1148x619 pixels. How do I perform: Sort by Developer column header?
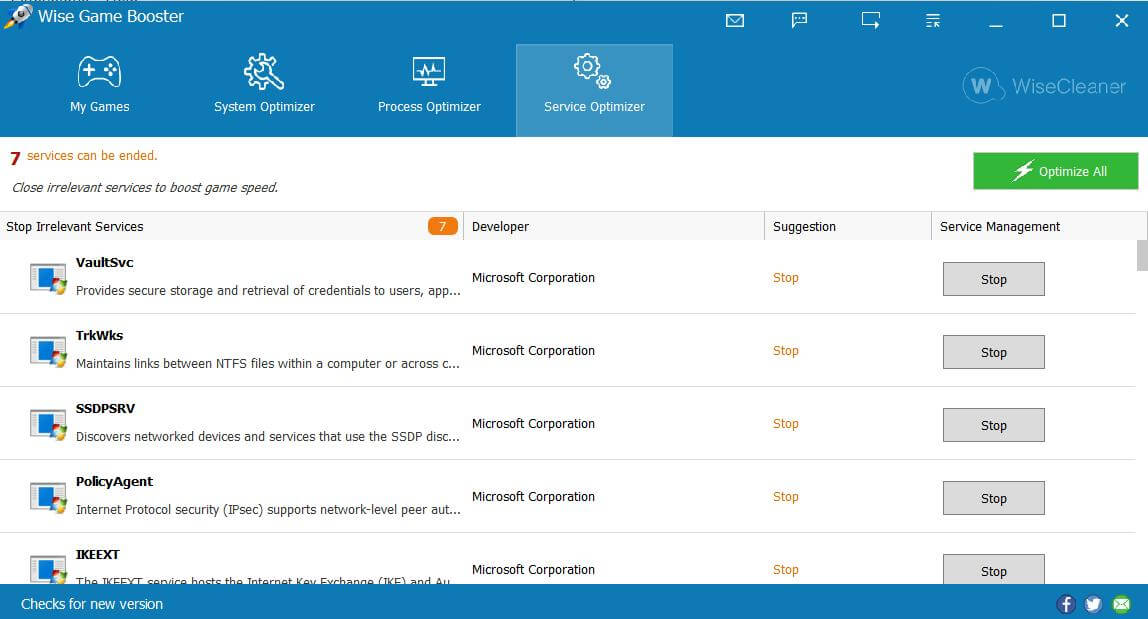point(614,226)
